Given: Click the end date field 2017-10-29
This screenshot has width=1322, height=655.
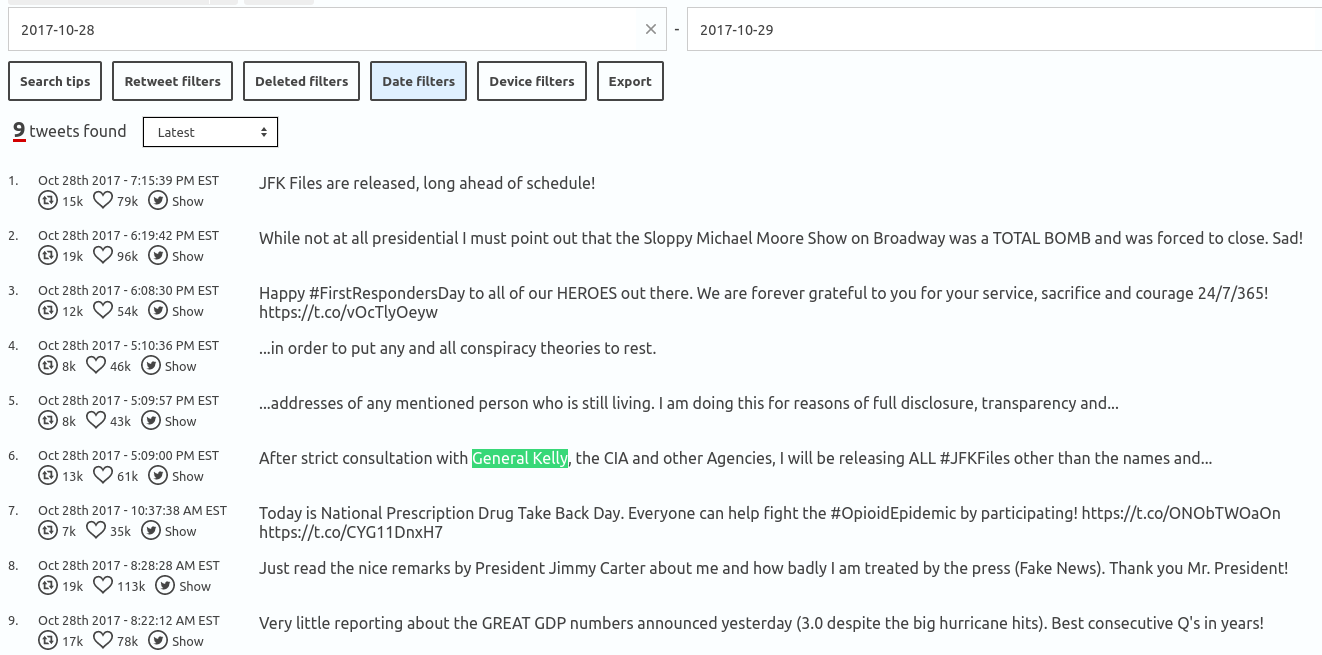Looking at the screenshot, I should click(x=1004, y=29).
